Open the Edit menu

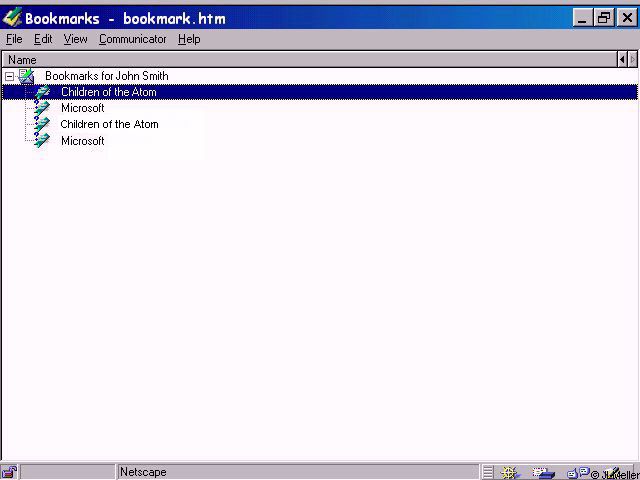(43, 39)
